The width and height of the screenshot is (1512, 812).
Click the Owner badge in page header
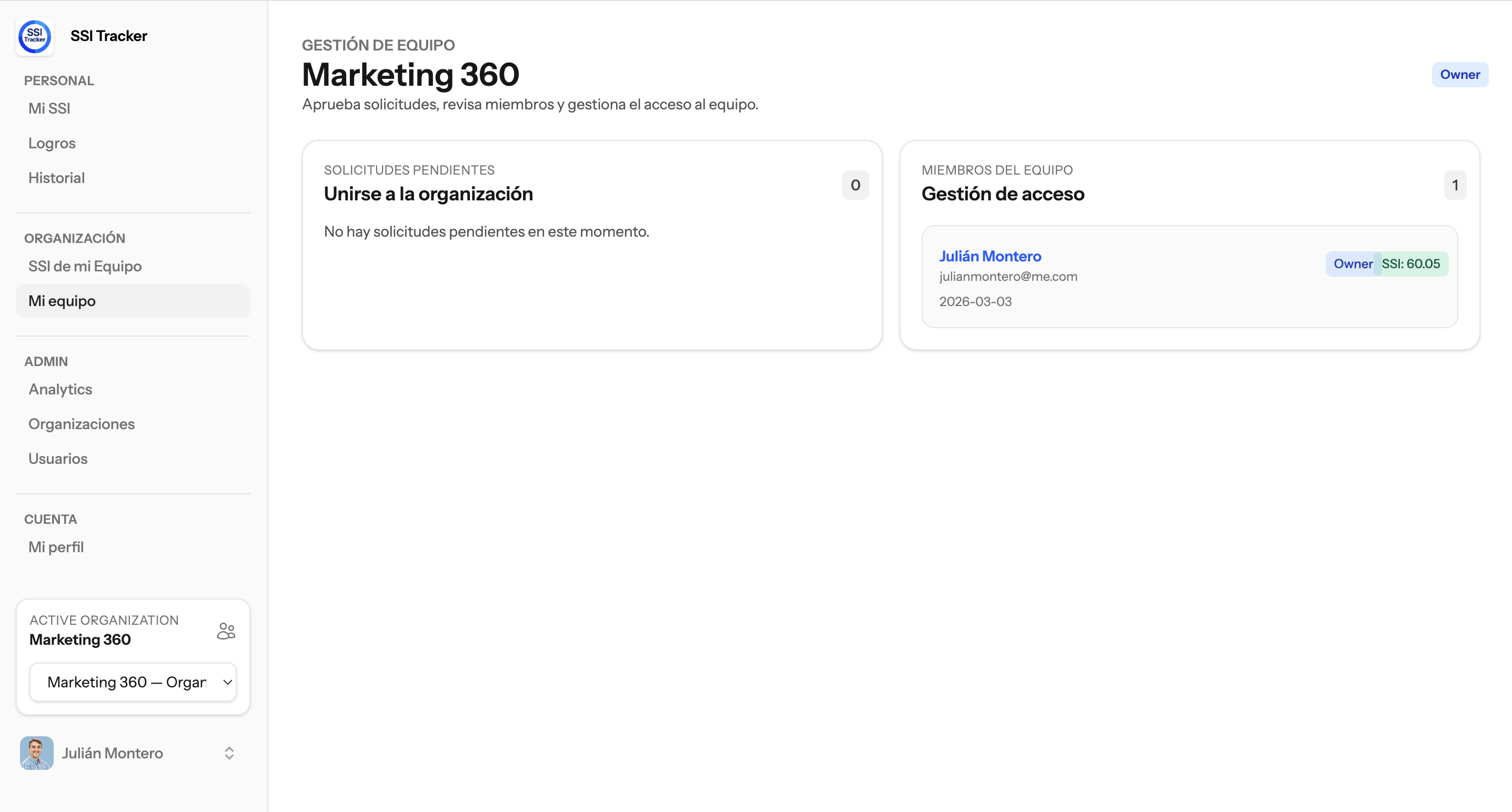click(x=1459, y=75)
